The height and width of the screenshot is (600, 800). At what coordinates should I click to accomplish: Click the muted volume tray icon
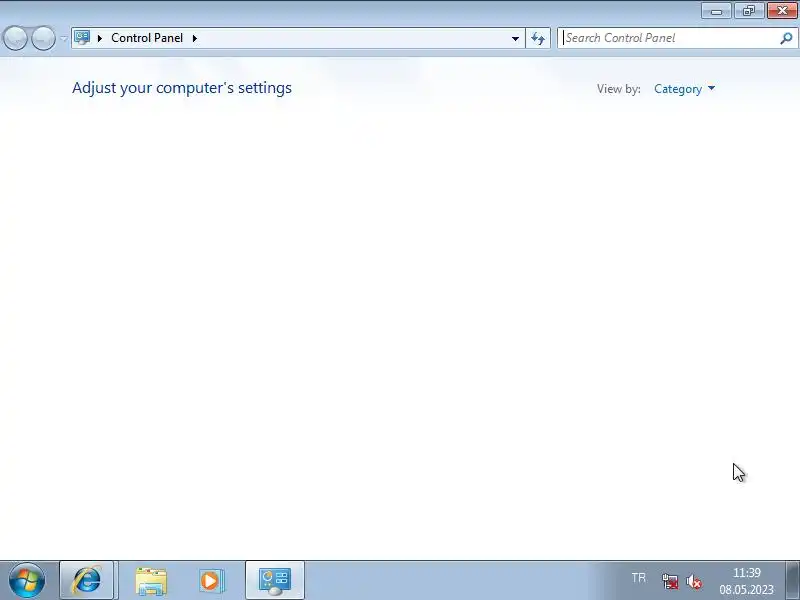(694, 581)
